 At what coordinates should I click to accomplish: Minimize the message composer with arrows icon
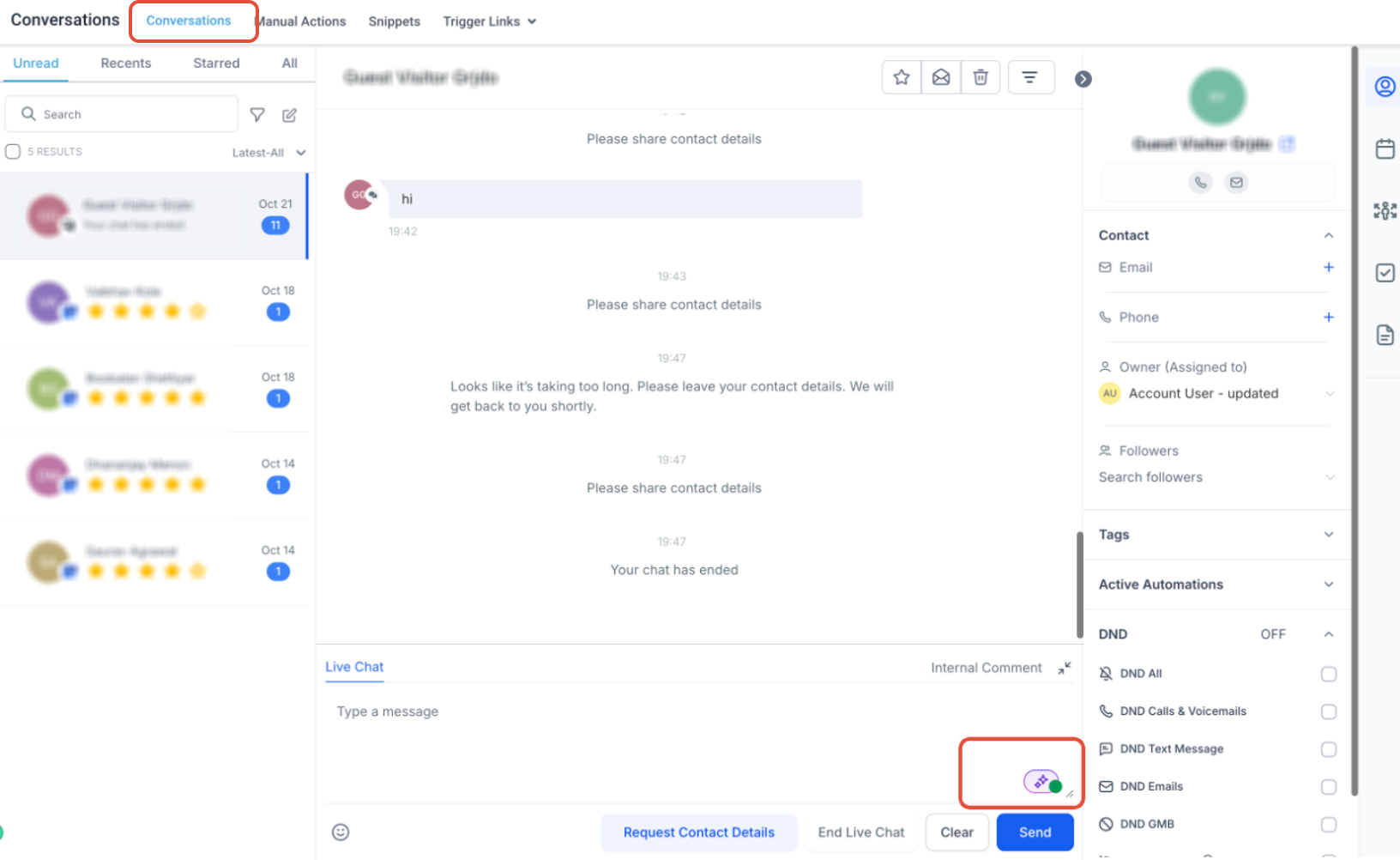[1065, 668]
